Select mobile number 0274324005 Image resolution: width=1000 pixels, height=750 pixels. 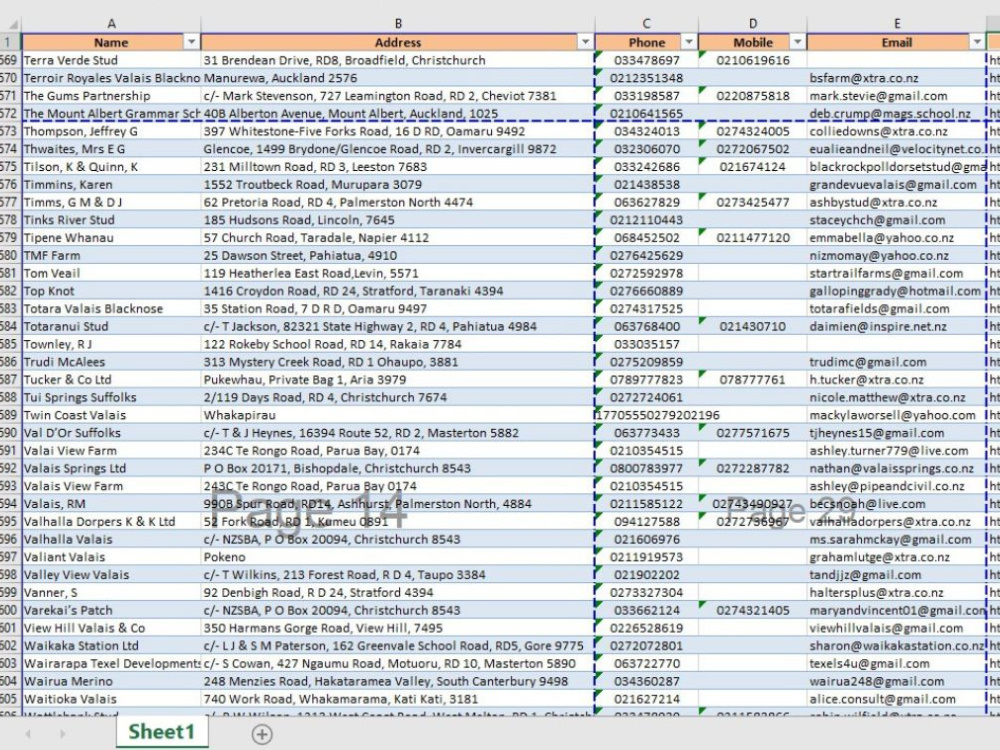[753, 131]
